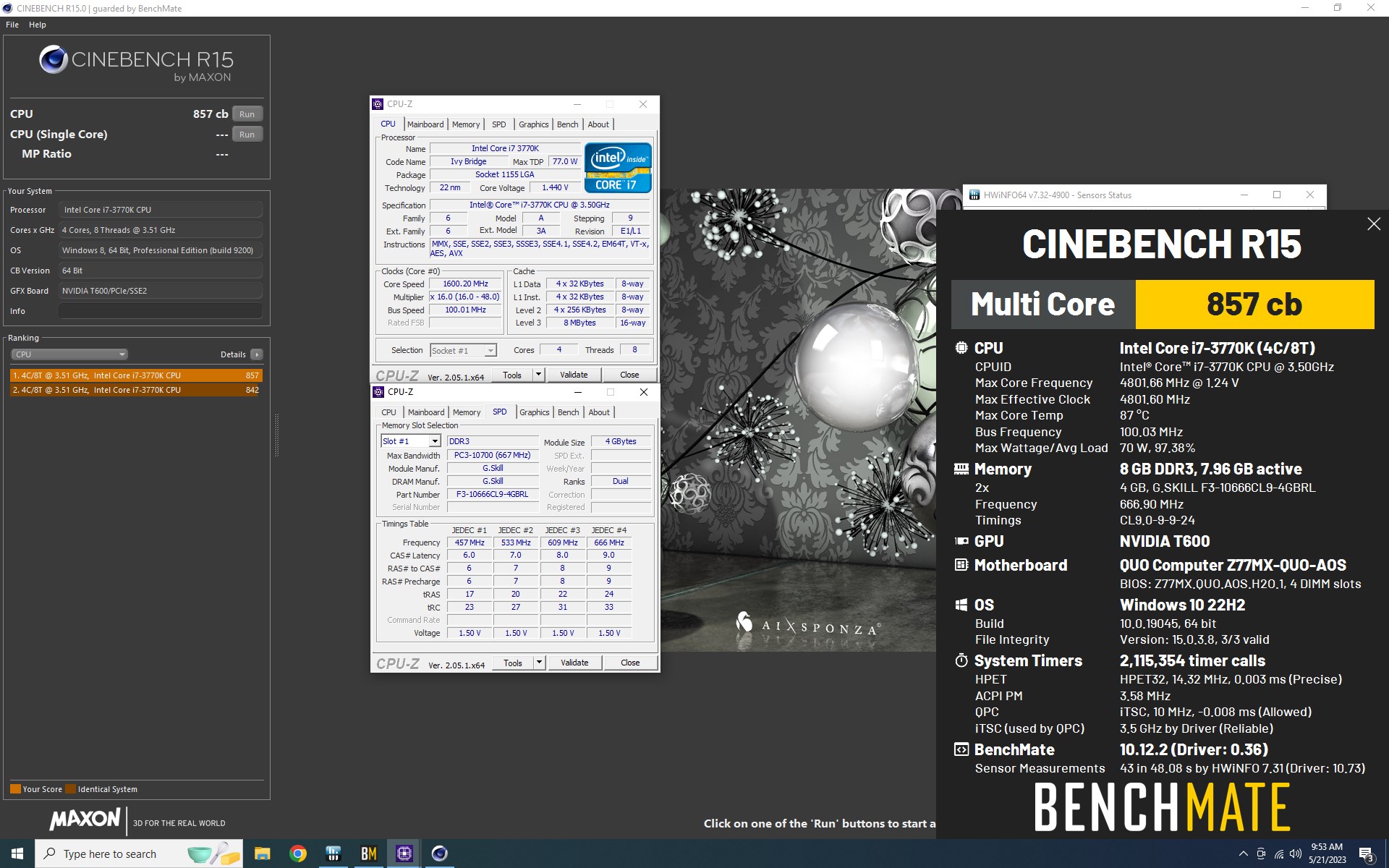
Task: Click CPU-Z title icon in the top window
Action: coord(378,104)
